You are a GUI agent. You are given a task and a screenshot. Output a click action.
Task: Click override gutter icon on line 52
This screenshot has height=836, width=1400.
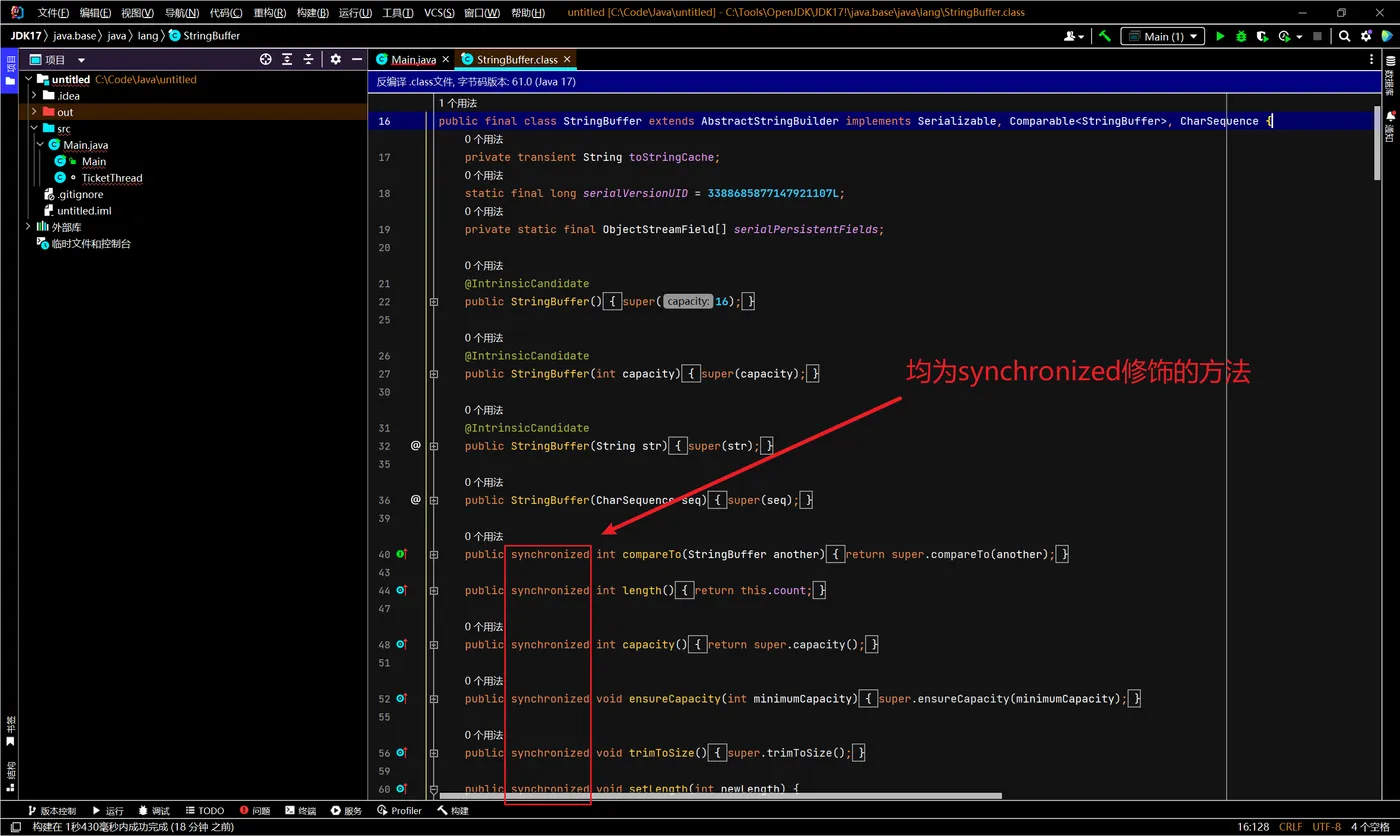tap(402, 698)
